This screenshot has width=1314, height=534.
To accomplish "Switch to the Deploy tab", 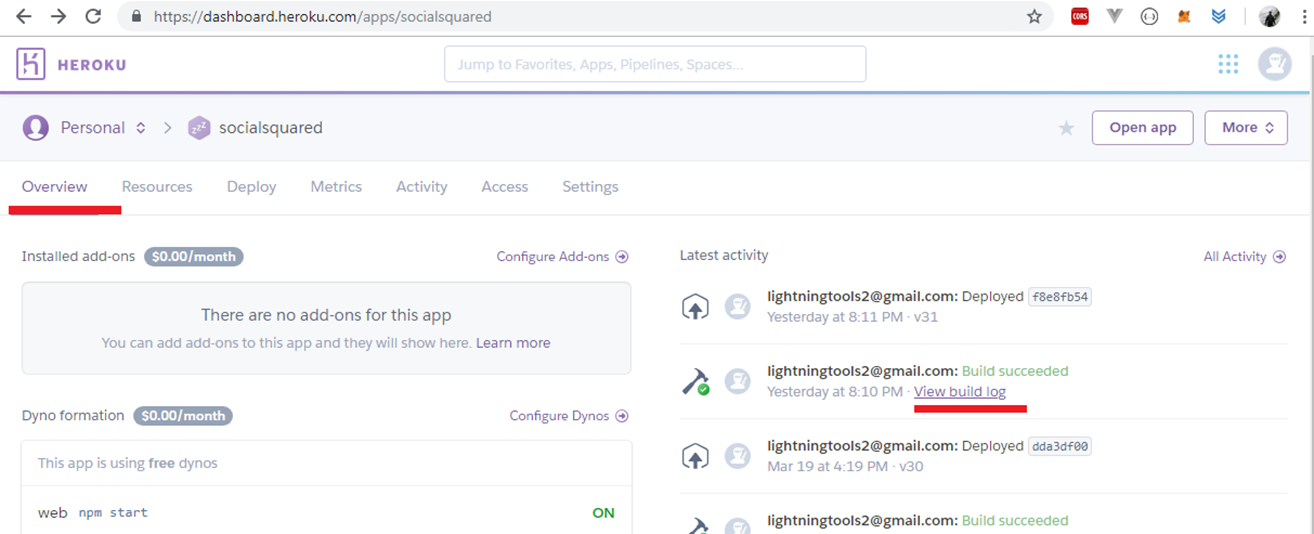I will point(251,187).
